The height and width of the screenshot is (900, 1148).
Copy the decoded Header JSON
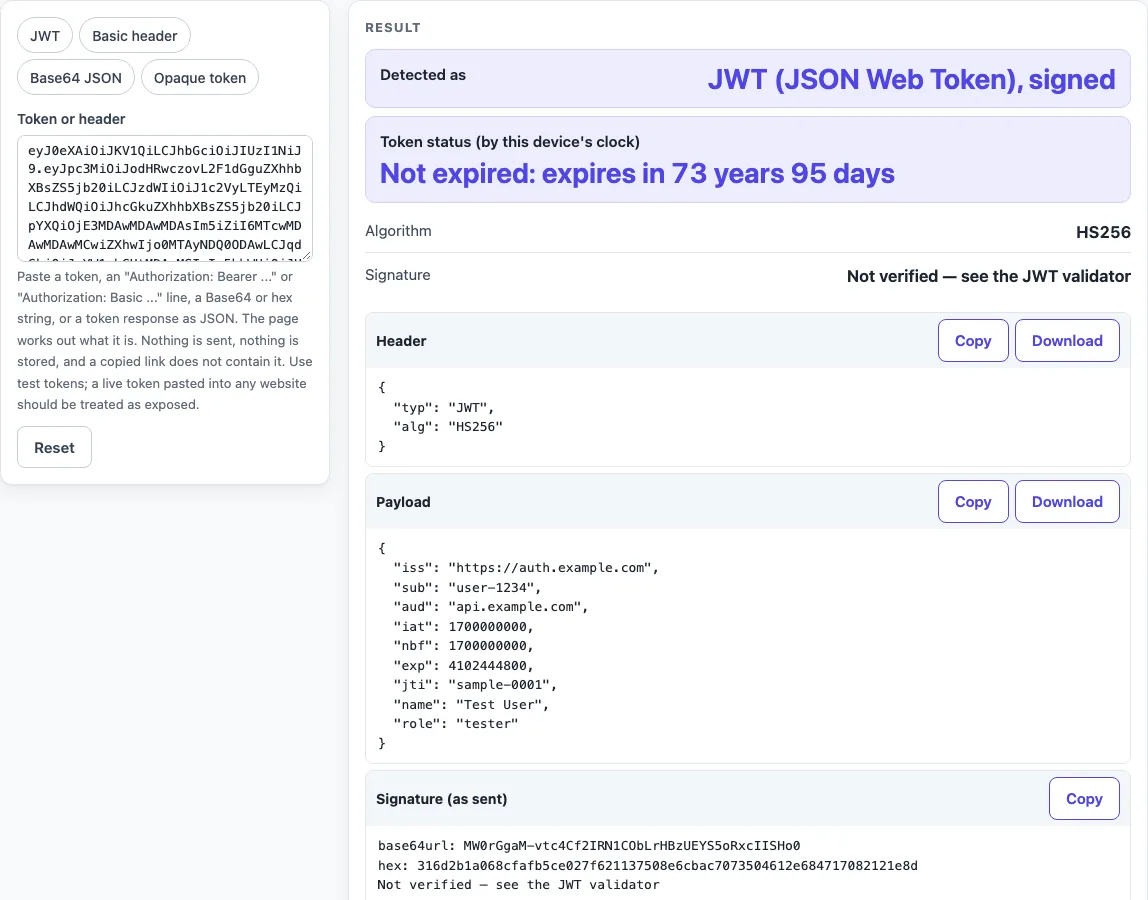tap(973, 341)
